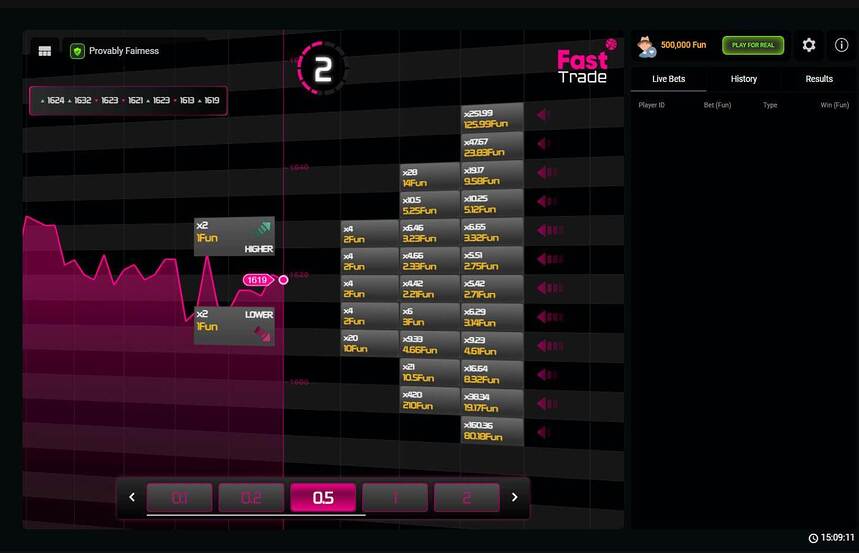Select bet amount chip 1
859x553 pixels.
[395, 498]
